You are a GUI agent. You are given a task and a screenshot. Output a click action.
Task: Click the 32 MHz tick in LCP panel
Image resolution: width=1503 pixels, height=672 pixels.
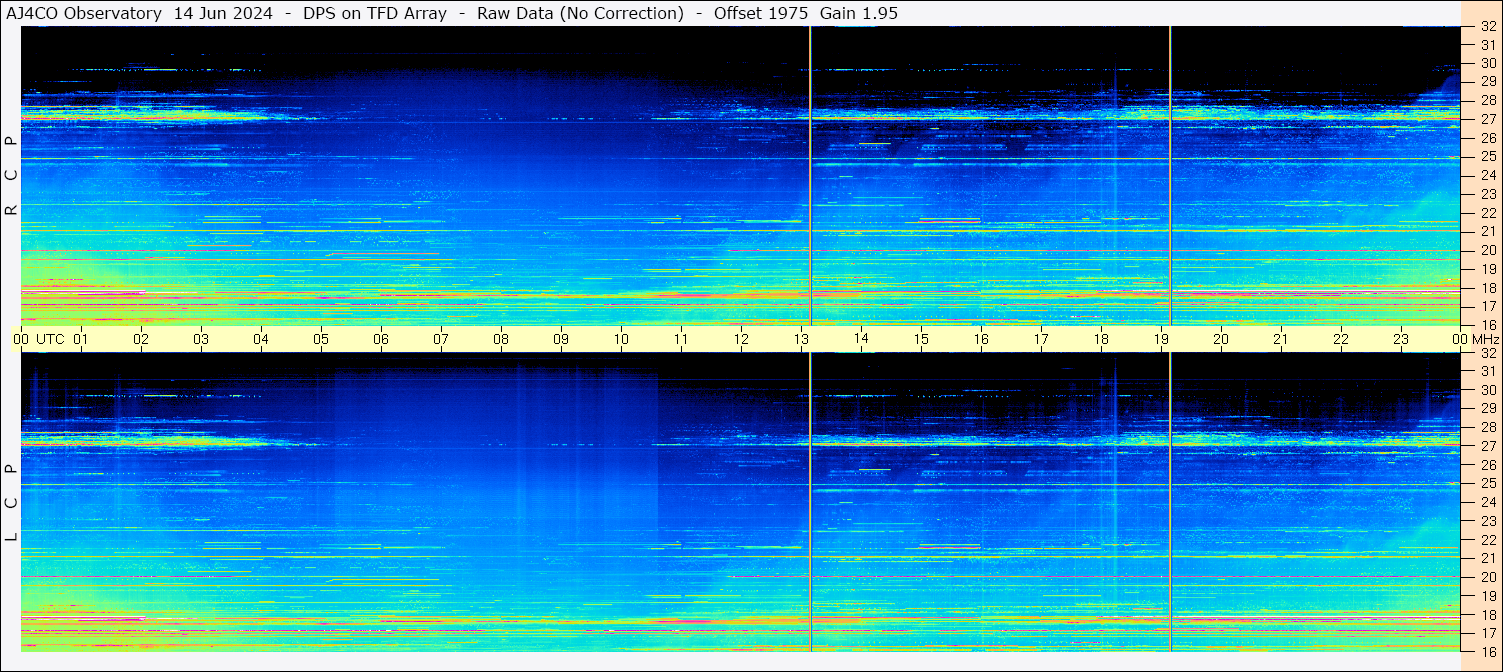click(x=1487, y=353)
